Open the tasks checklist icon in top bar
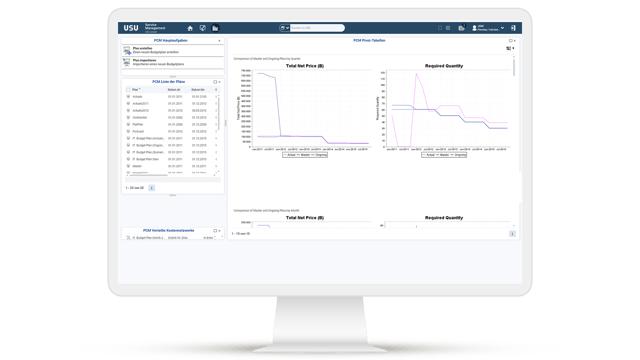Viewport: 640px width, 360px height. [x=202, y=28]
